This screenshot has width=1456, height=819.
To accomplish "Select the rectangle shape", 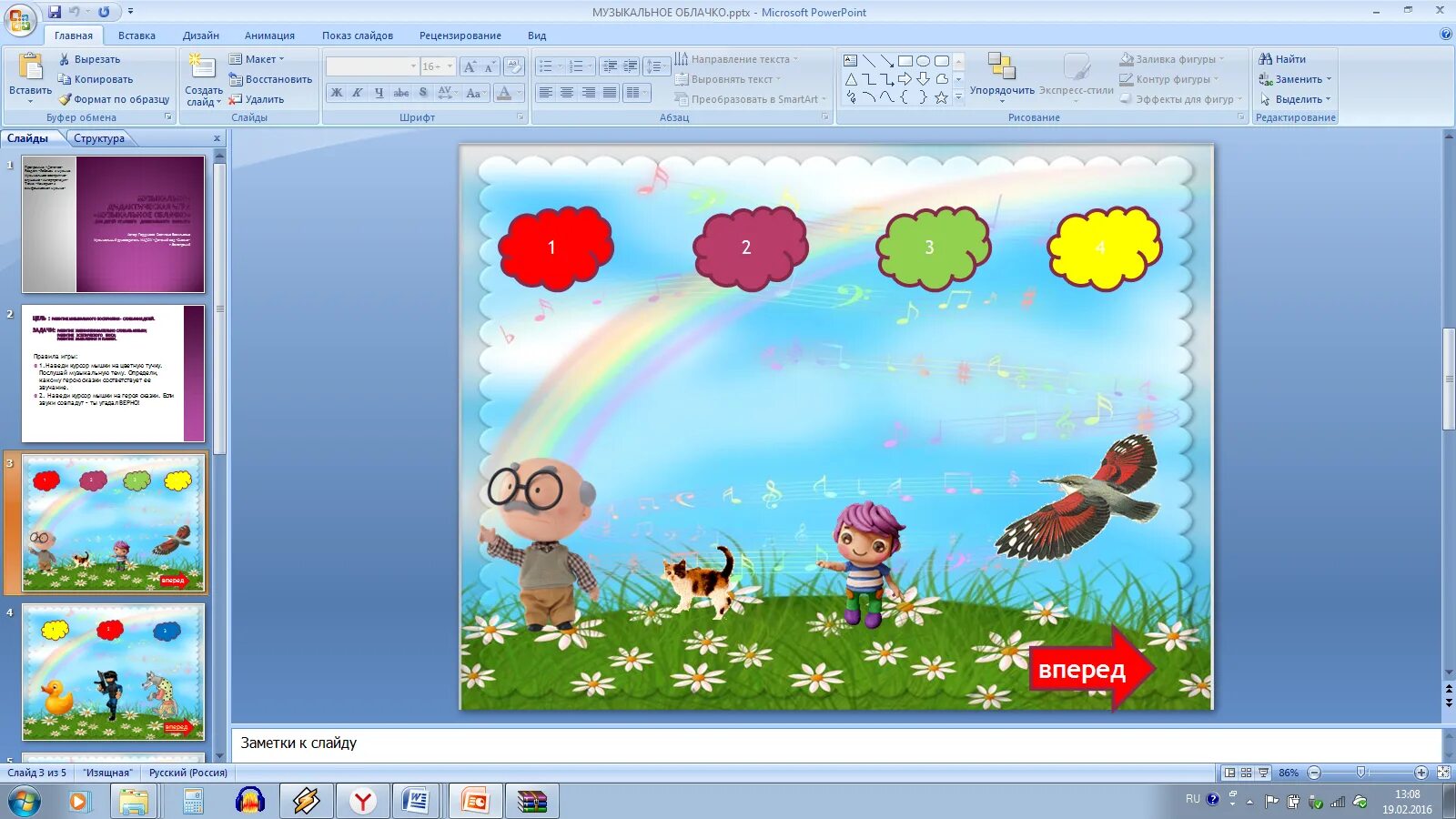I will coord(905,61).
